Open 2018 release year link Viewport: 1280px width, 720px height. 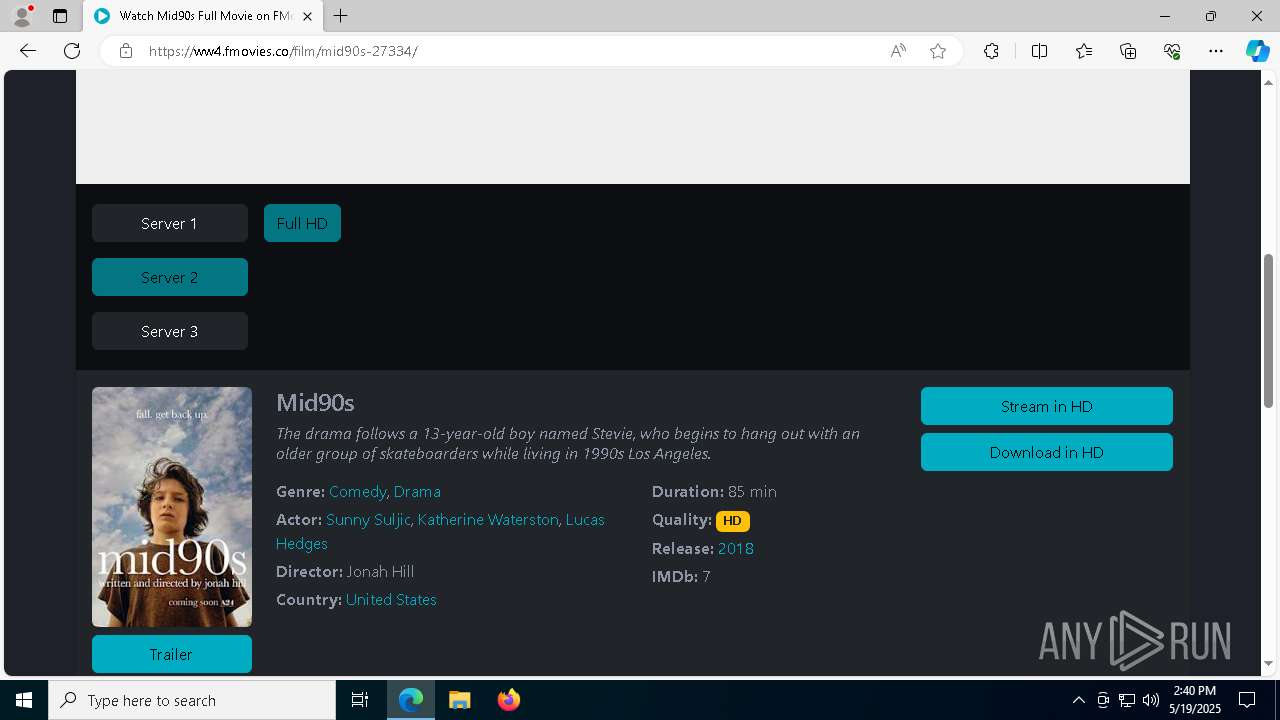(x=736, y=549)
